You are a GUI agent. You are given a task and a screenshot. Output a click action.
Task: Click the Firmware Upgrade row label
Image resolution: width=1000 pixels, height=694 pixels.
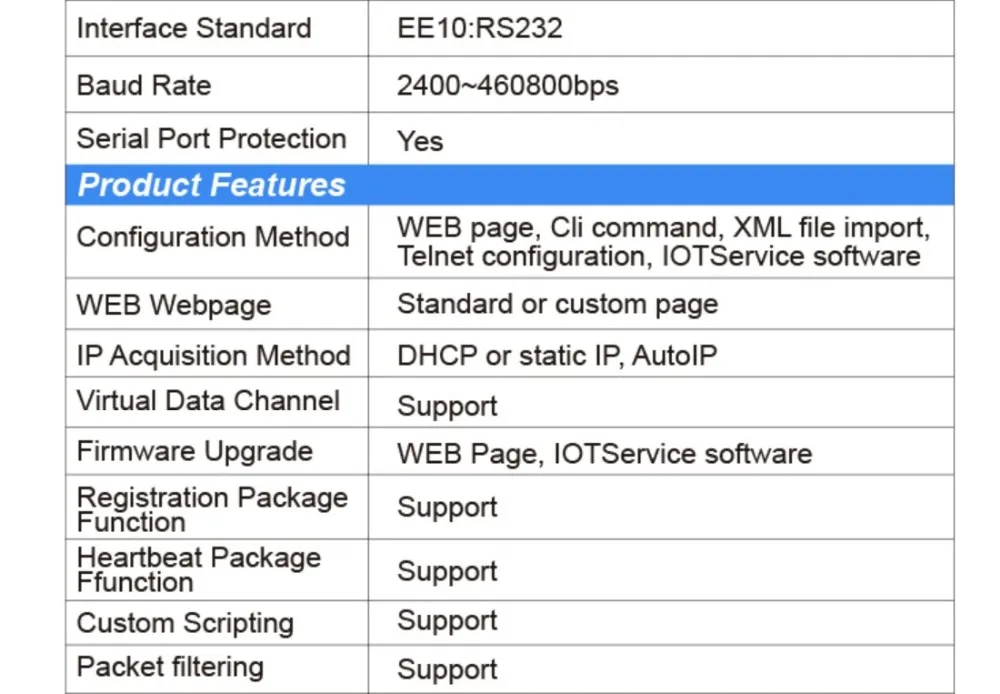point(194,451)
